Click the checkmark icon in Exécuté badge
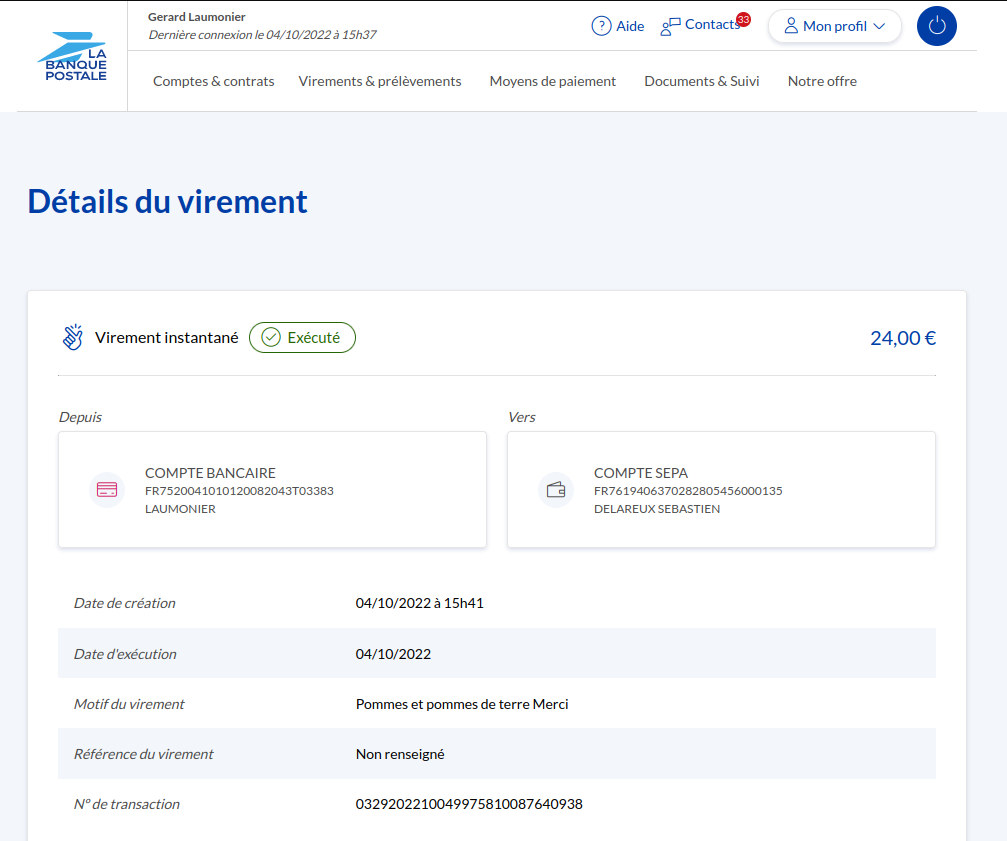1007x841 pixels. point(270,337)
